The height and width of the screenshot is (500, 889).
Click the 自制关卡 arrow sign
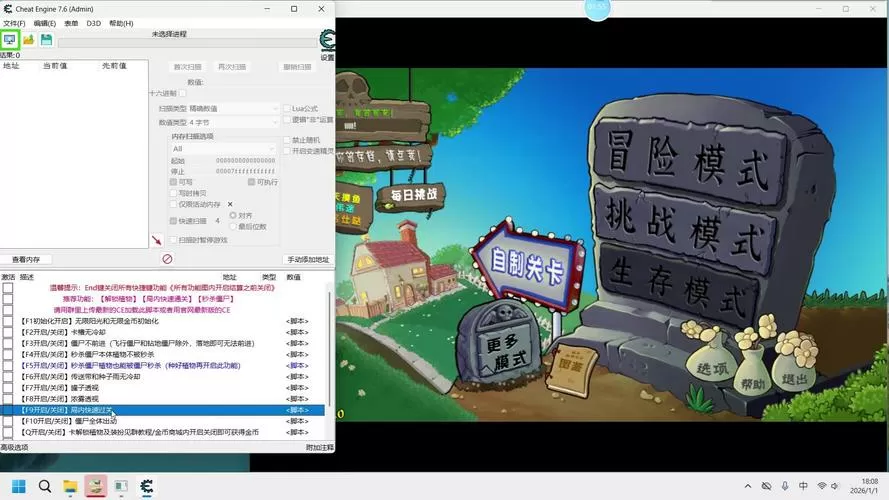[527, 265]
